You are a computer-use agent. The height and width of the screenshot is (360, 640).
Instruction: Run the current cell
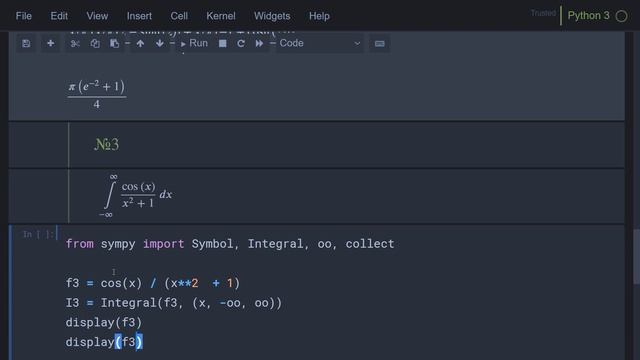[x=194, y=43]
